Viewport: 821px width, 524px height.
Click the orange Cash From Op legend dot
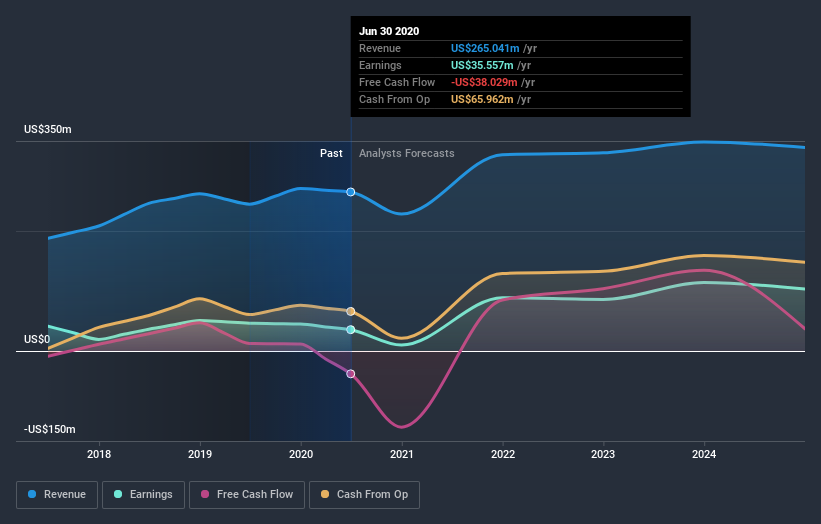point(325,494)
